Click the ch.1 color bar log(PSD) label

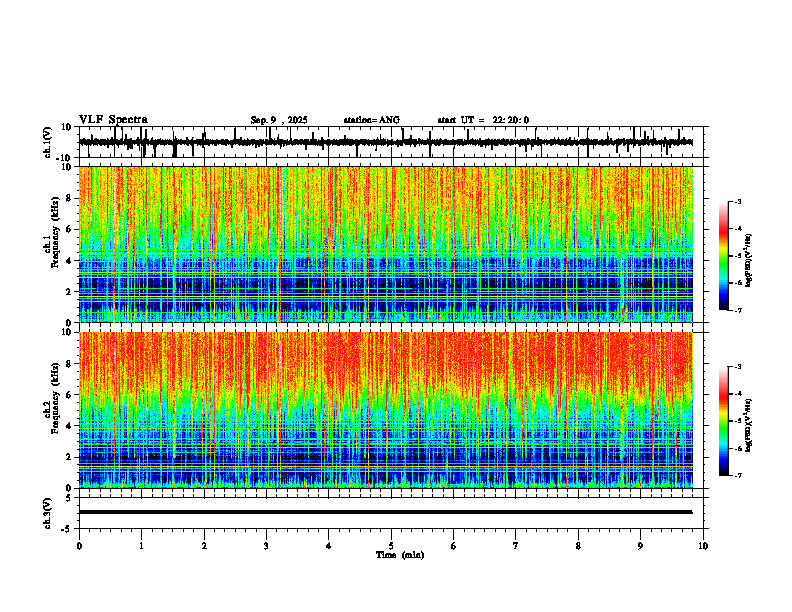click(748, 261)
